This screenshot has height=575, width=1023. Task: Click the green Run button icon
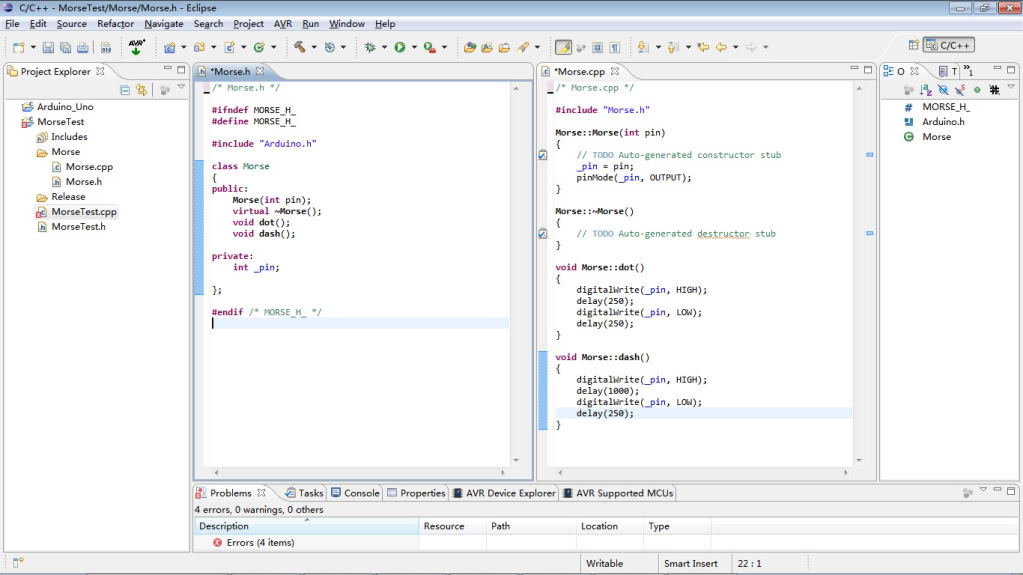tap(399, 47)
